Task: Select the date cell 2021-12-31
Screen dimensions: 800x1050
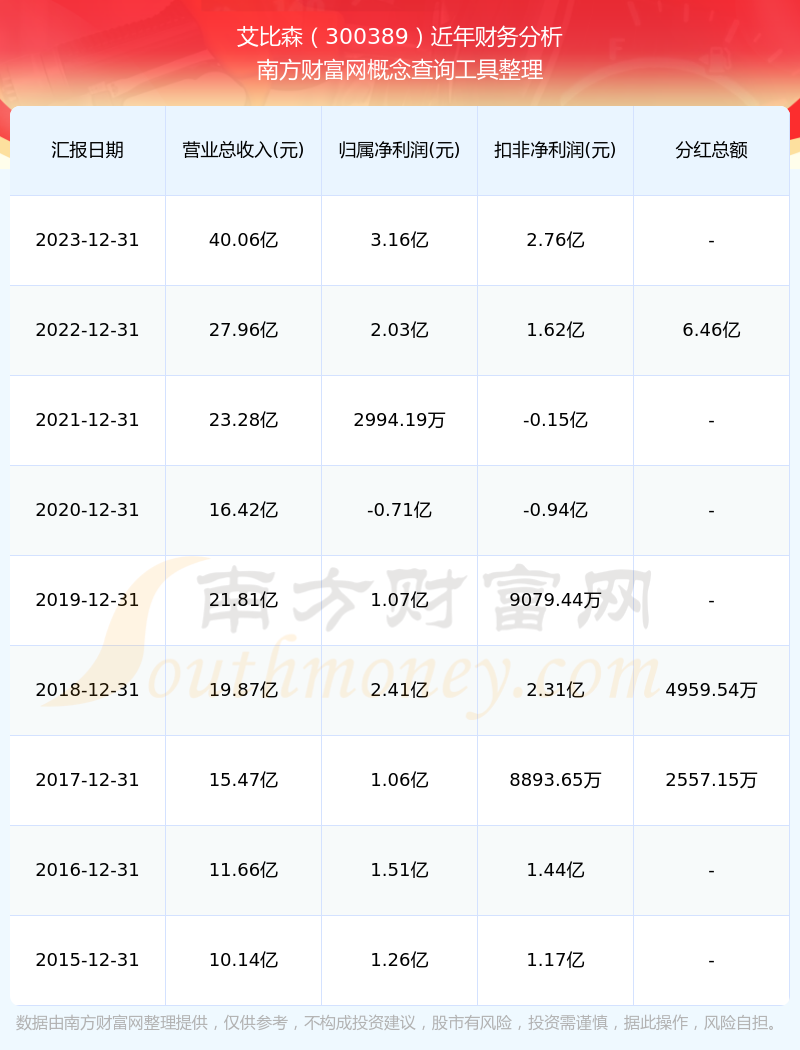Action: pyautogui.click(x=88, y=420)
